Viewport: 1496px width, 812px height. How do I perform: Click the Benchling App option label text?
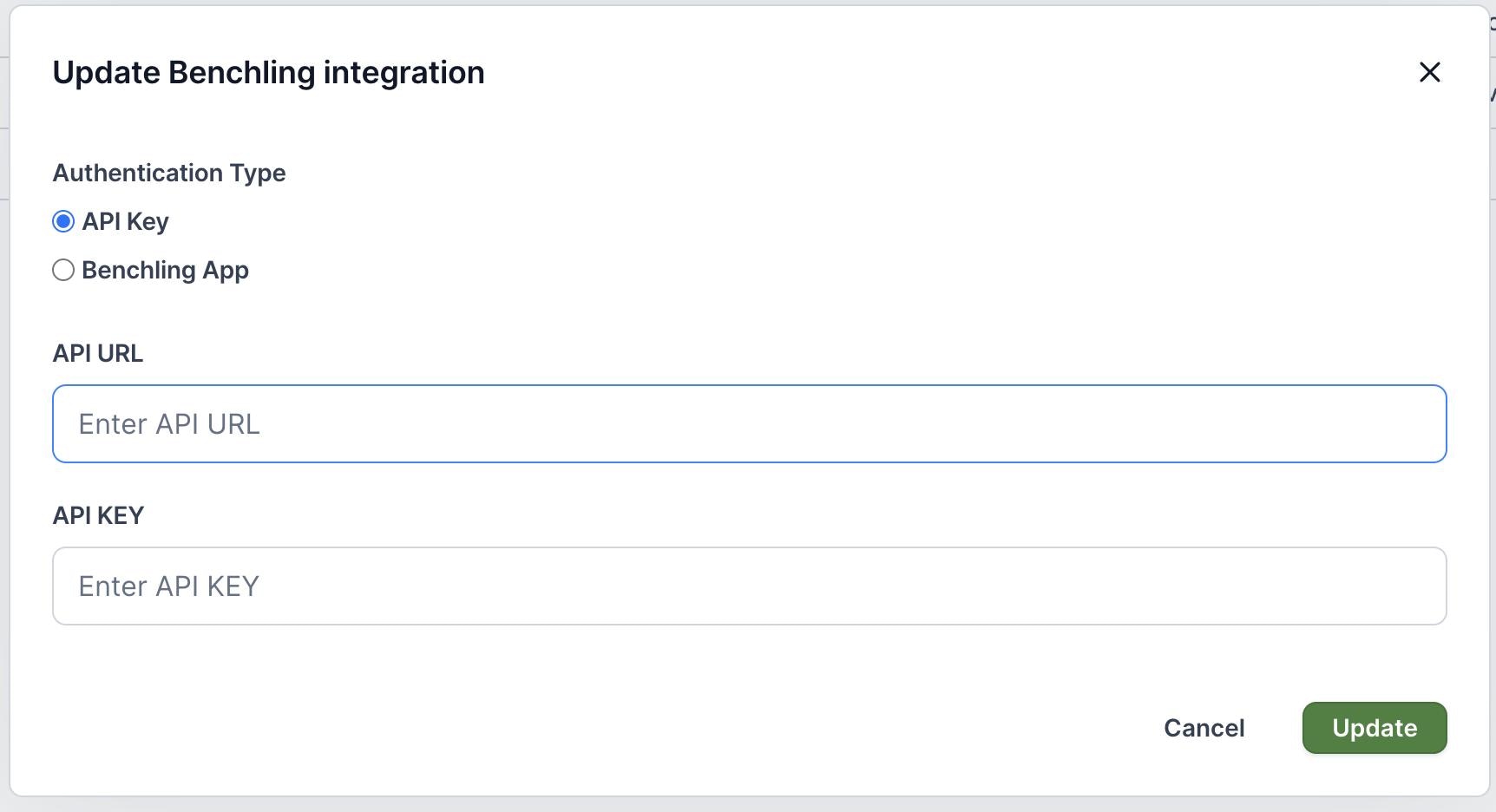[x=165, y=270]
